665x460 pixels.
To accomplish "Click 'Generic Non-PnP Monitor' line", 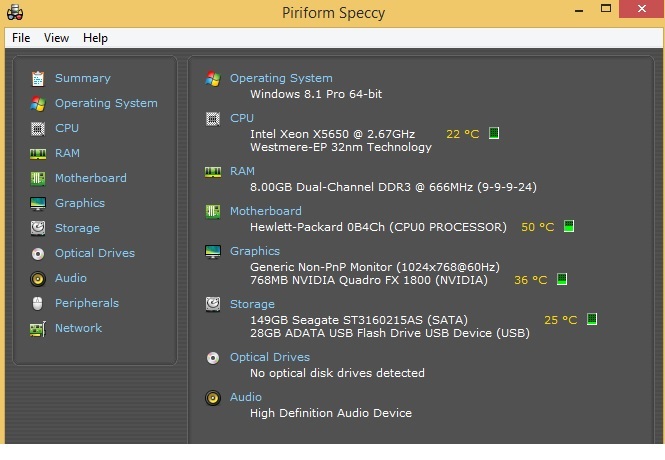I will pyautogui.click(x=375, y=267).
